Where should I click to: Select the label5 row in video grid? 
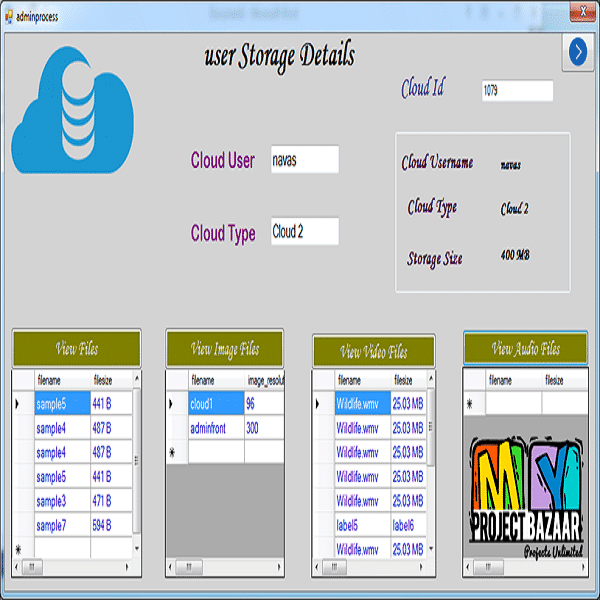[361, 525]
